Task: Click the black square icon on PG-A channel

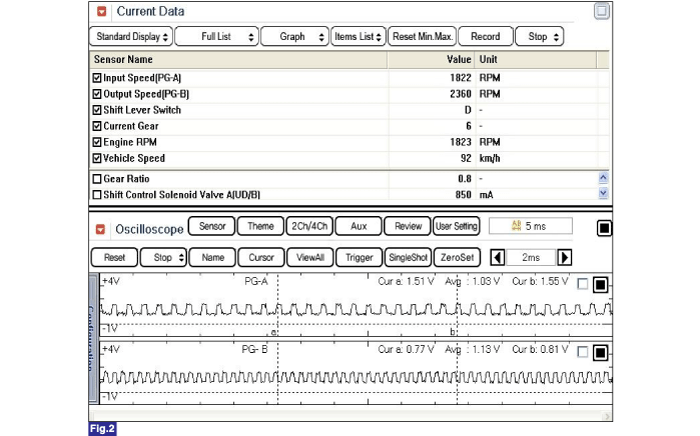Action: (600, 285)
